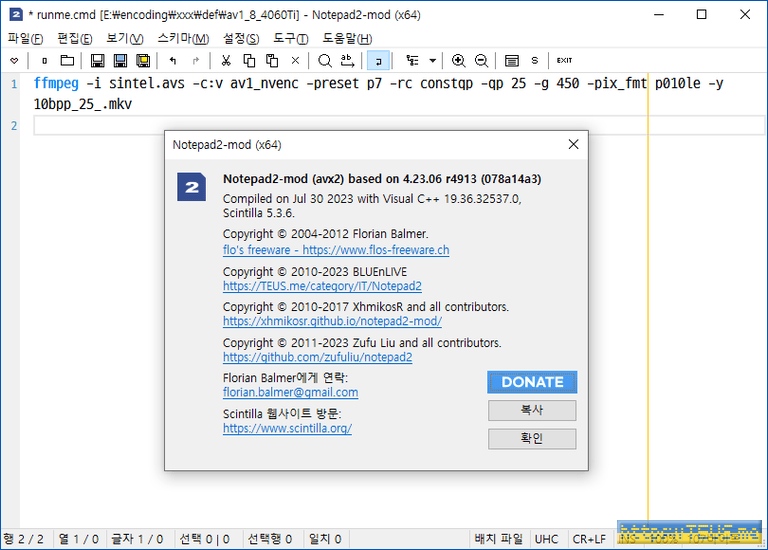
Task: Cut selection with scissors icon
Action: 226,61
